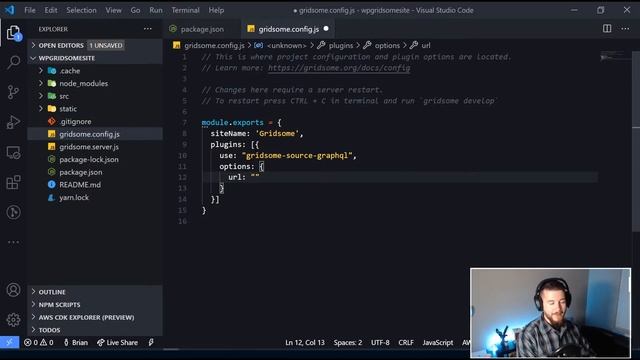This screenshot has width=640, height=360.
Task: Open editor more actions ellipsis
Action: [625, 29]
